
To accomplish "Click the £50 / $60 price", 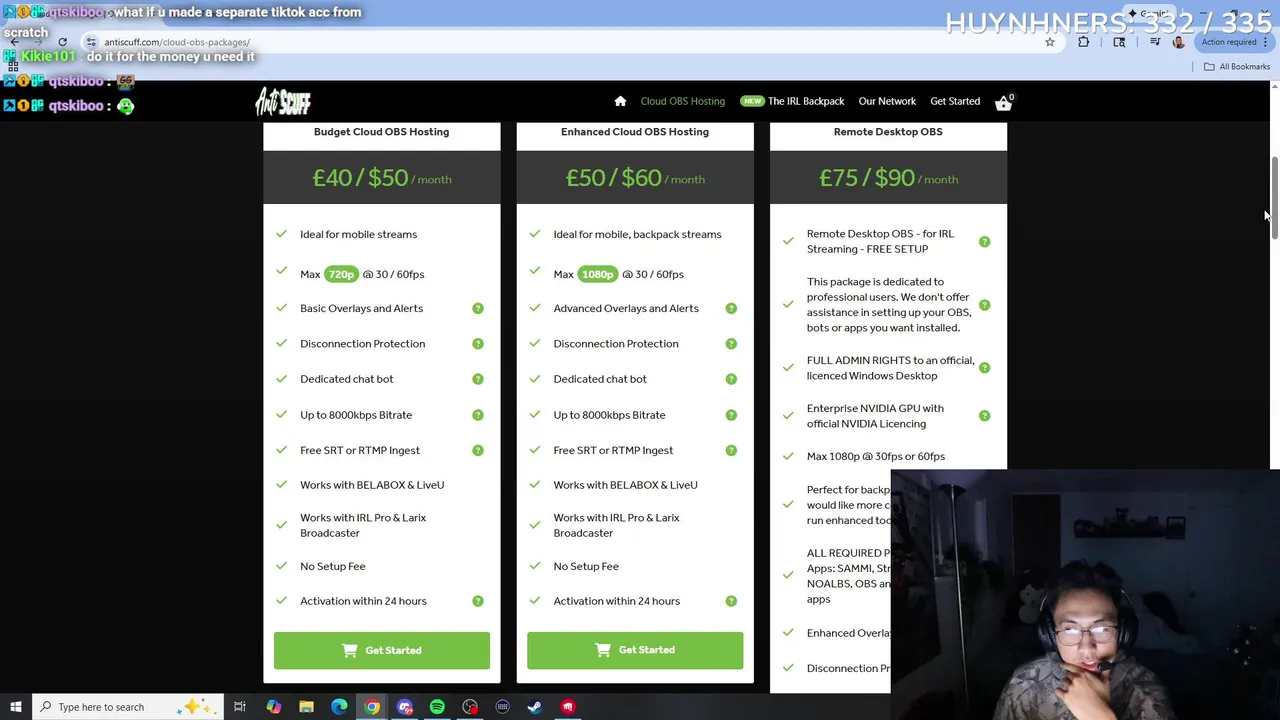I will coord(613,178).
